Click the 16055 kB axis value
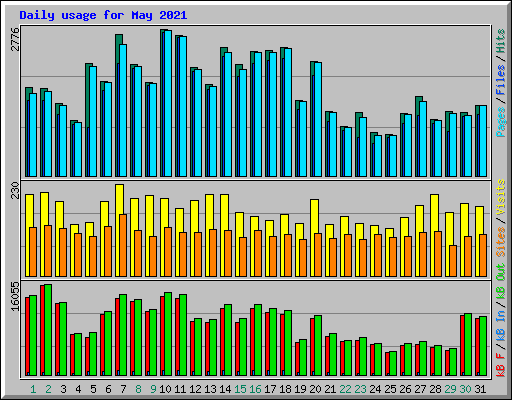Image resolution: width=512 pixels, height=400 pixels. [x=15, y=296]
